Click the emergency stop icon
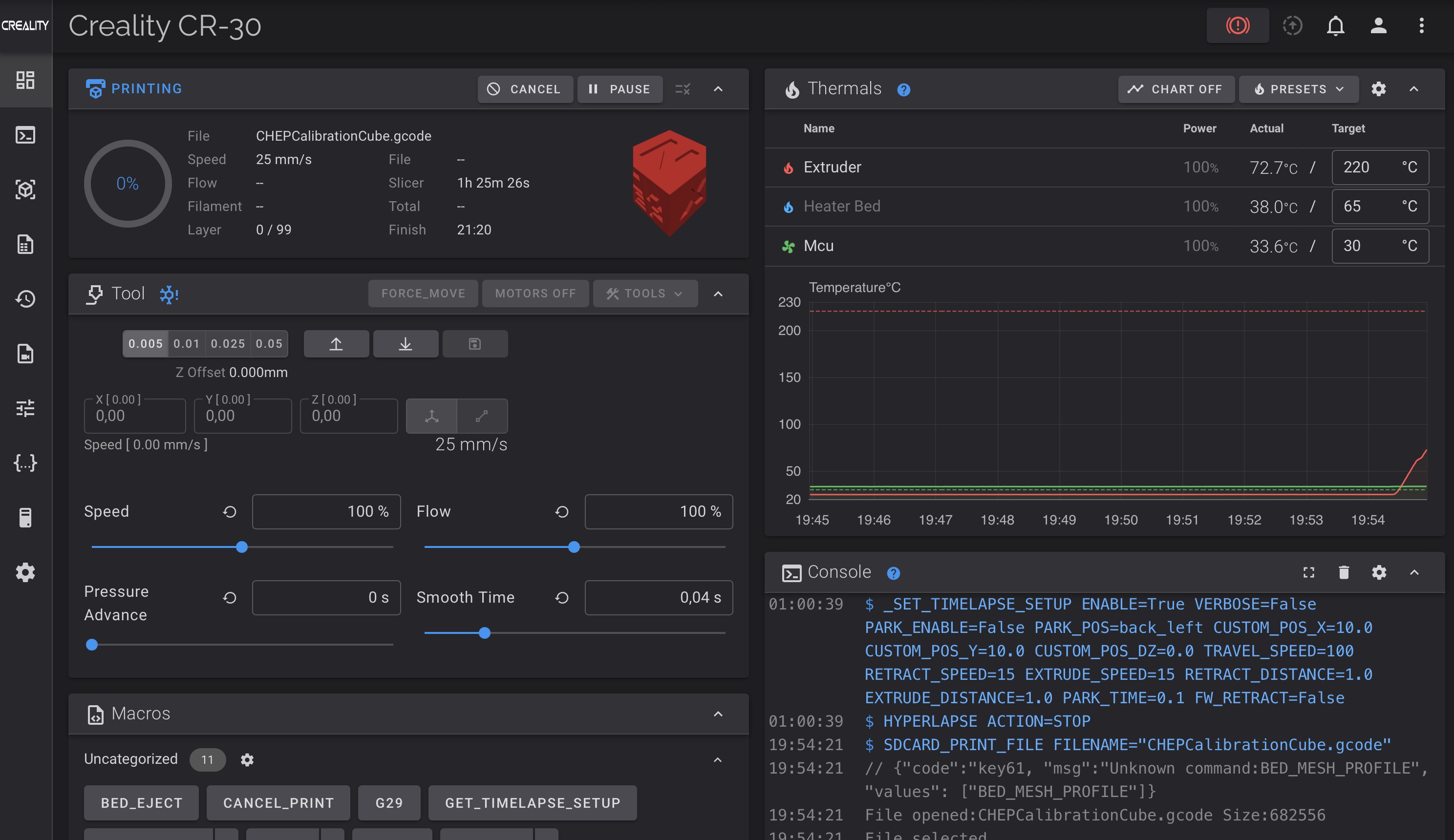Viewport: 1454px width, 840px height. coord(1237,25)
